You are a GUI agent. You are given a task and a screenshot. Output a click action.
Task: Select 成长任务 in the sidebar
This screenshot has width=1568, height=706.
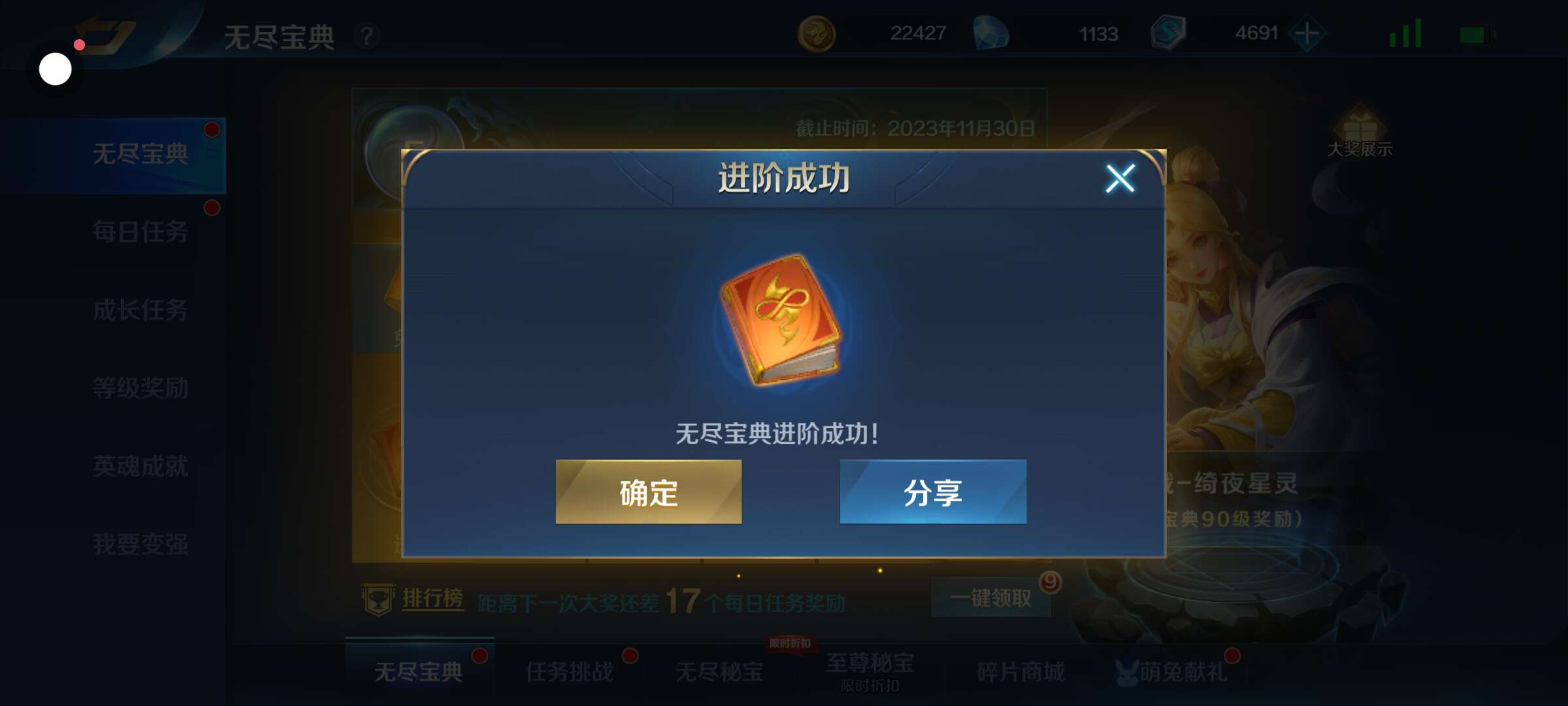pos(140,310)
